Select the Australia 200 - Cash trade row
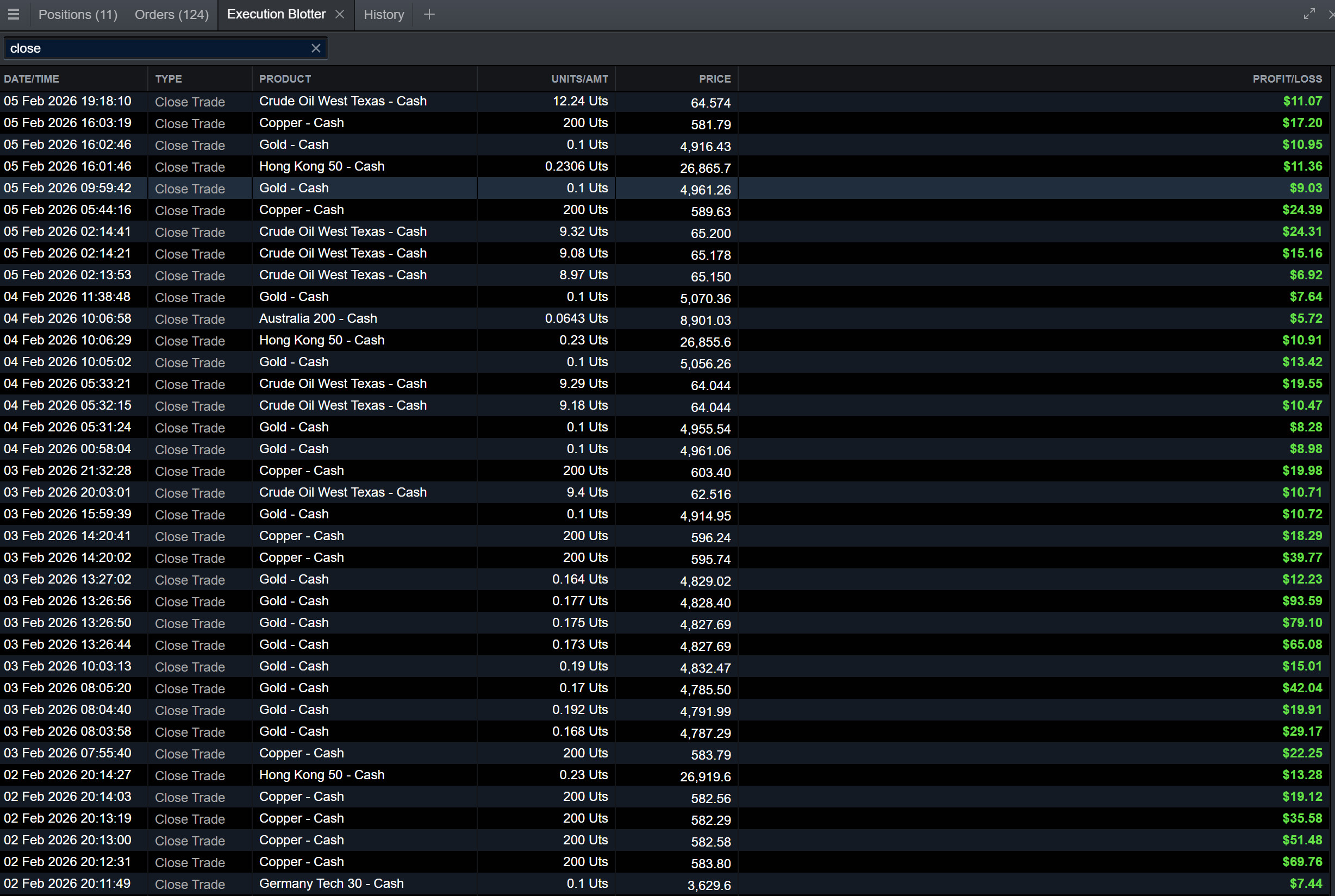This screenshot has width=1335, height=896. [x=318, y=318]
